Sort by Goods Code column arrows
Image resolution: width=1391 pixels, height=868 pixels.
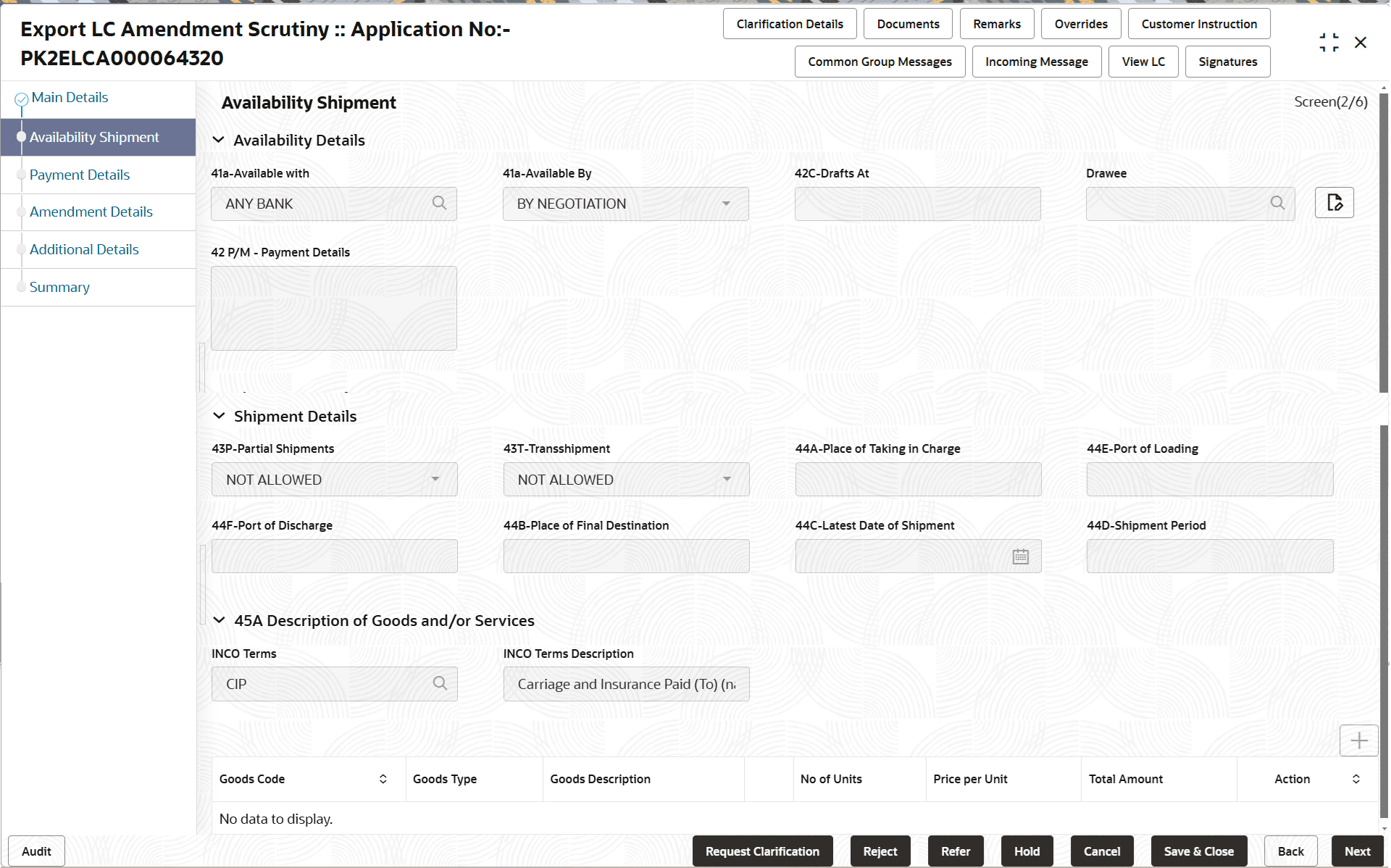383,779
